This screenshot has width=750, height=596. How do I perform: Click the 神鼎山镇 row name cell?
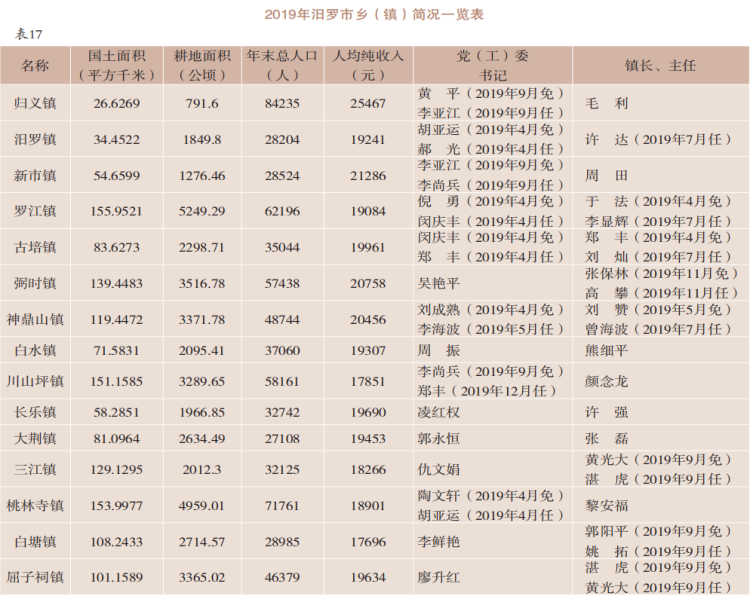(35, 320)
